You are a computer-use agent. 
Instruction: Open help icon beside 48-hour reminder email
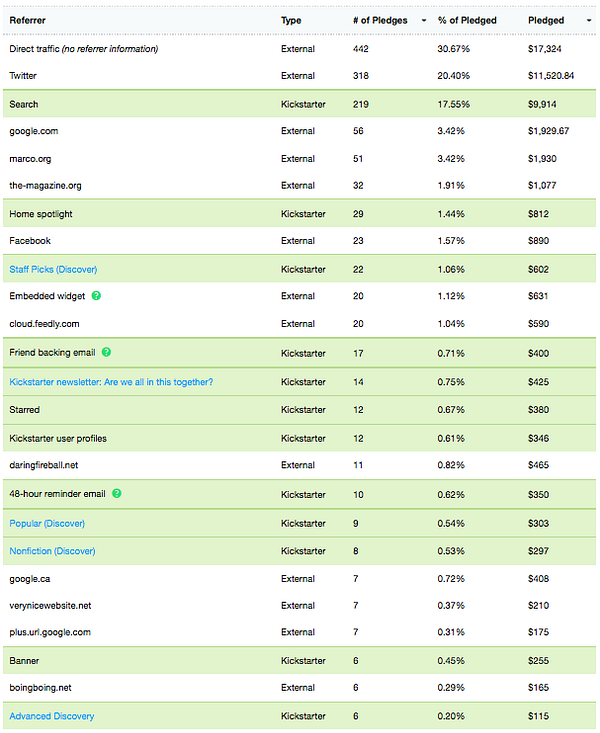point(116,493)
